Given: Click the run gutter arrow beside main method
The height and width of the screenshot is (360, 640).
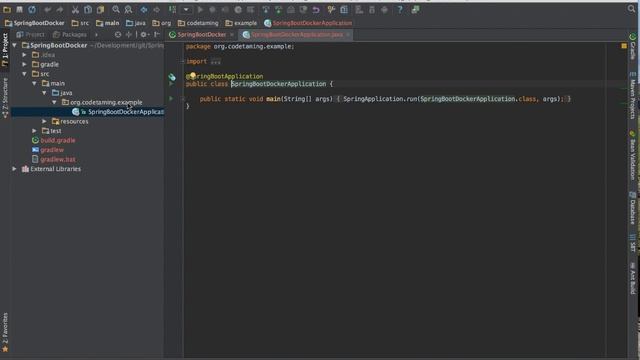Looking at the screenshot, I should (171, 98).
